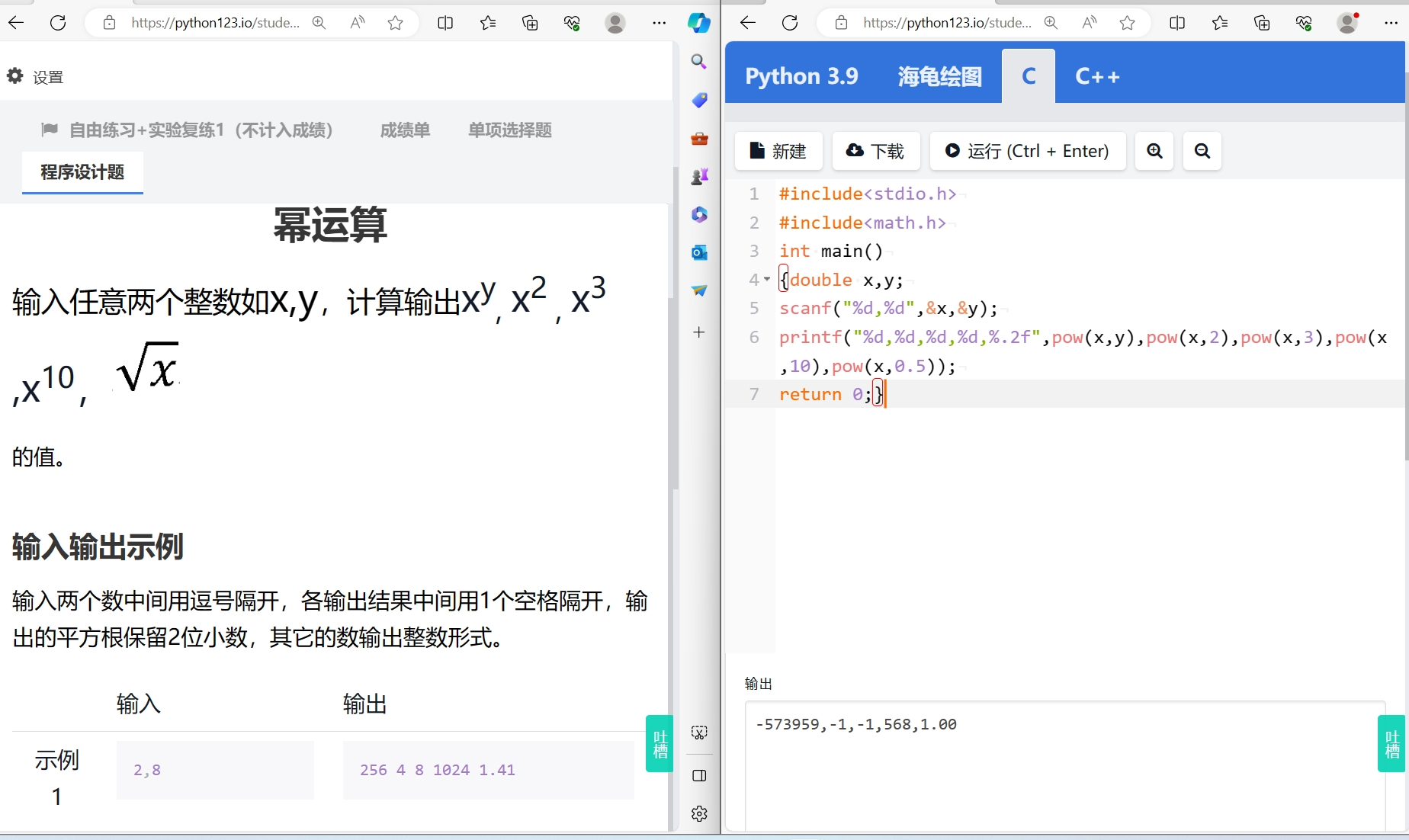Open split screen in left browser toolbar
This screenshot has width=1409, height=840.
pyautogui.click(x=445, y=23)
